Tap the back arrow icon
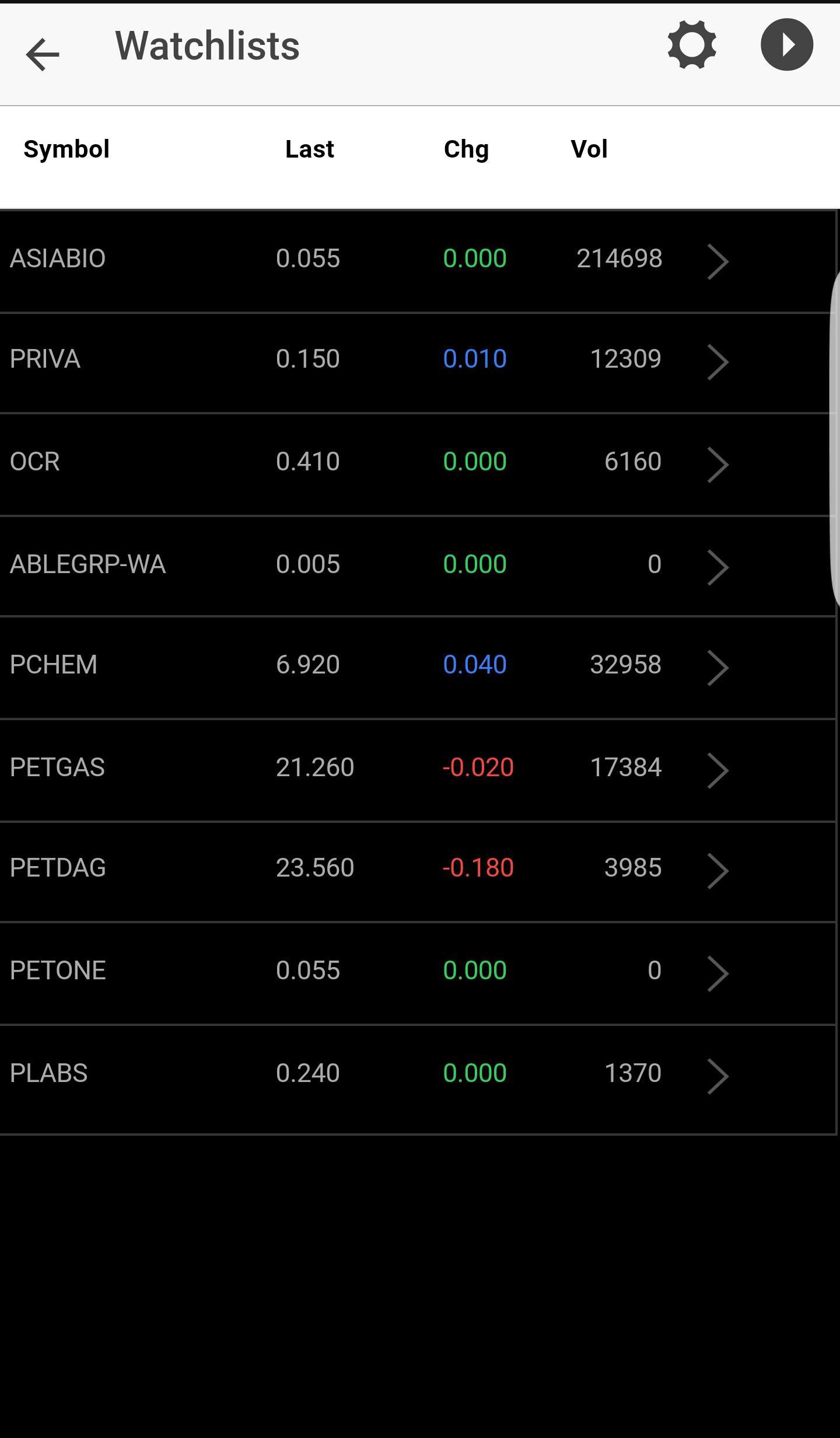The height and width of the screenshot is (1438, 840). click(x=43, y=54)
